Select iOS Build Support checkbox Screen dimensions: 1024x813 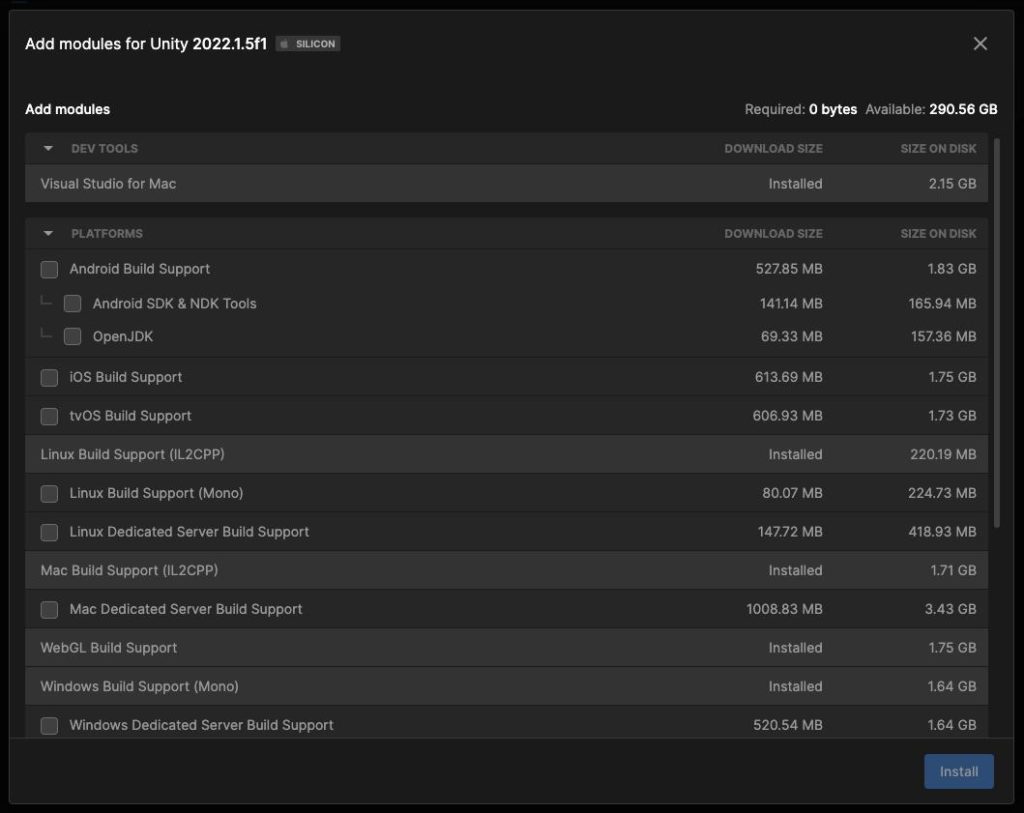[x=49, y=377]
